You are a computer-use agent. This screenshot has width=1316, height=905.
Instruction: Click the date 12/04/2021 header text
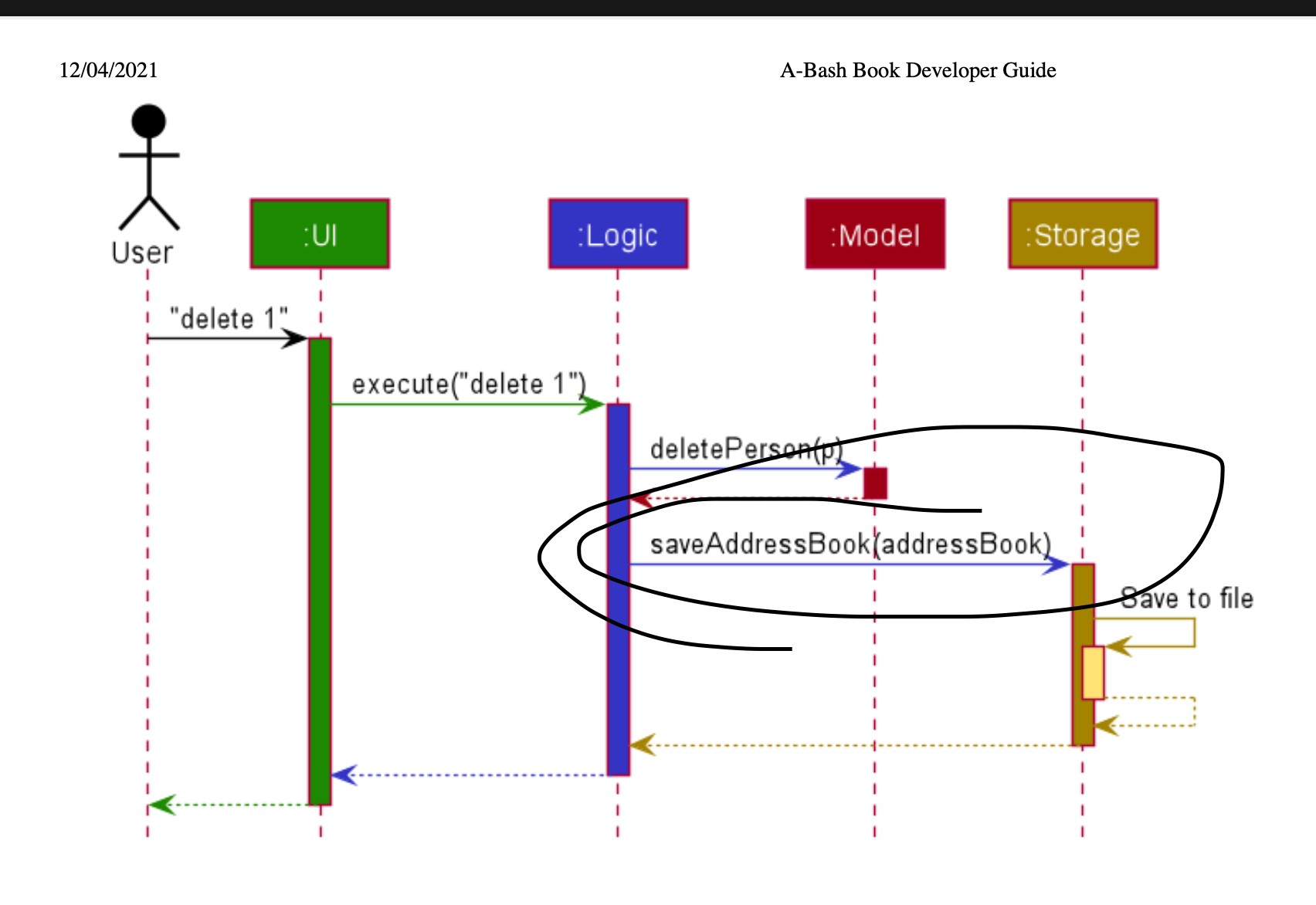point(109,70)
